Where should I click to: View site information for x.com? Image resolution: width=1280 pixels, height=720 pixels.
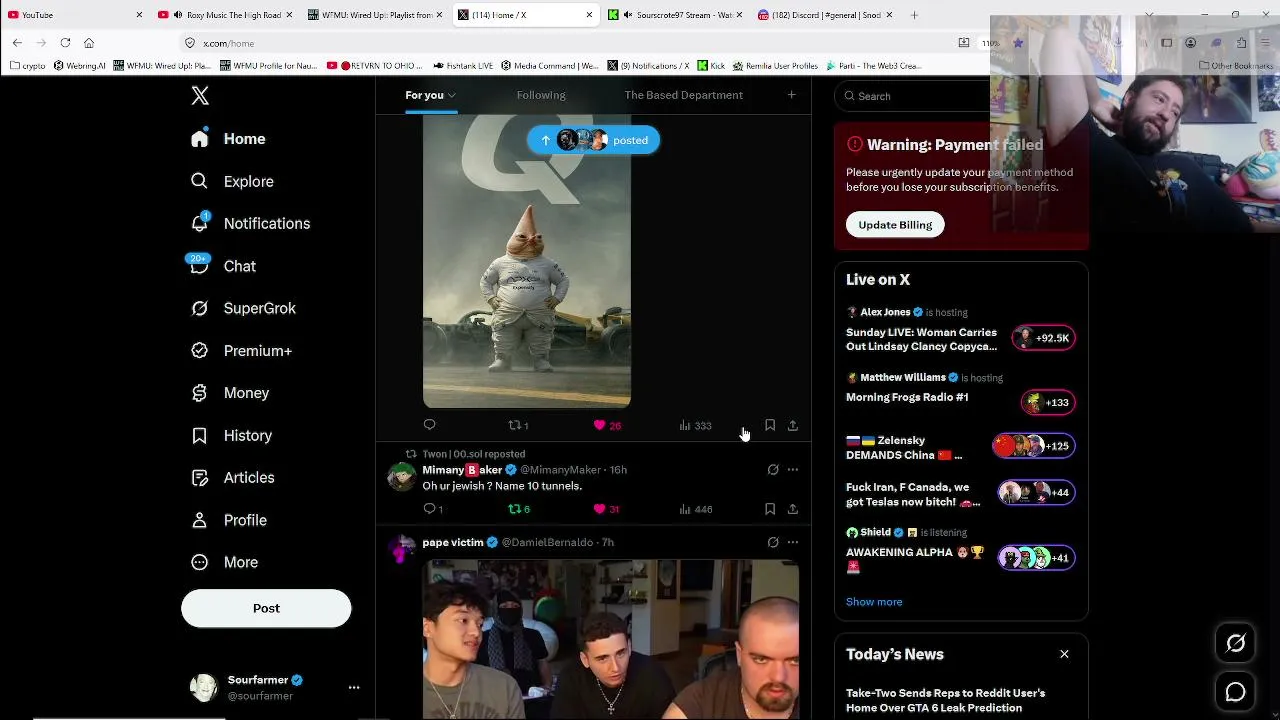[190, 43]
